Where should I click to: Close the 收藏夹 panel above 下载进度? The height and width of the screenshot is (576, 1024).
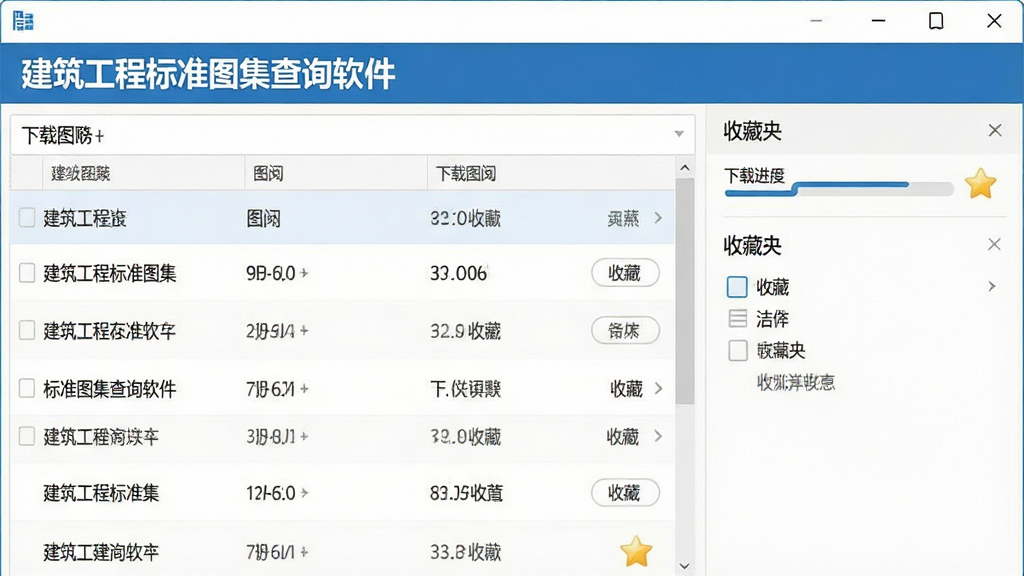tap(995, 131)
